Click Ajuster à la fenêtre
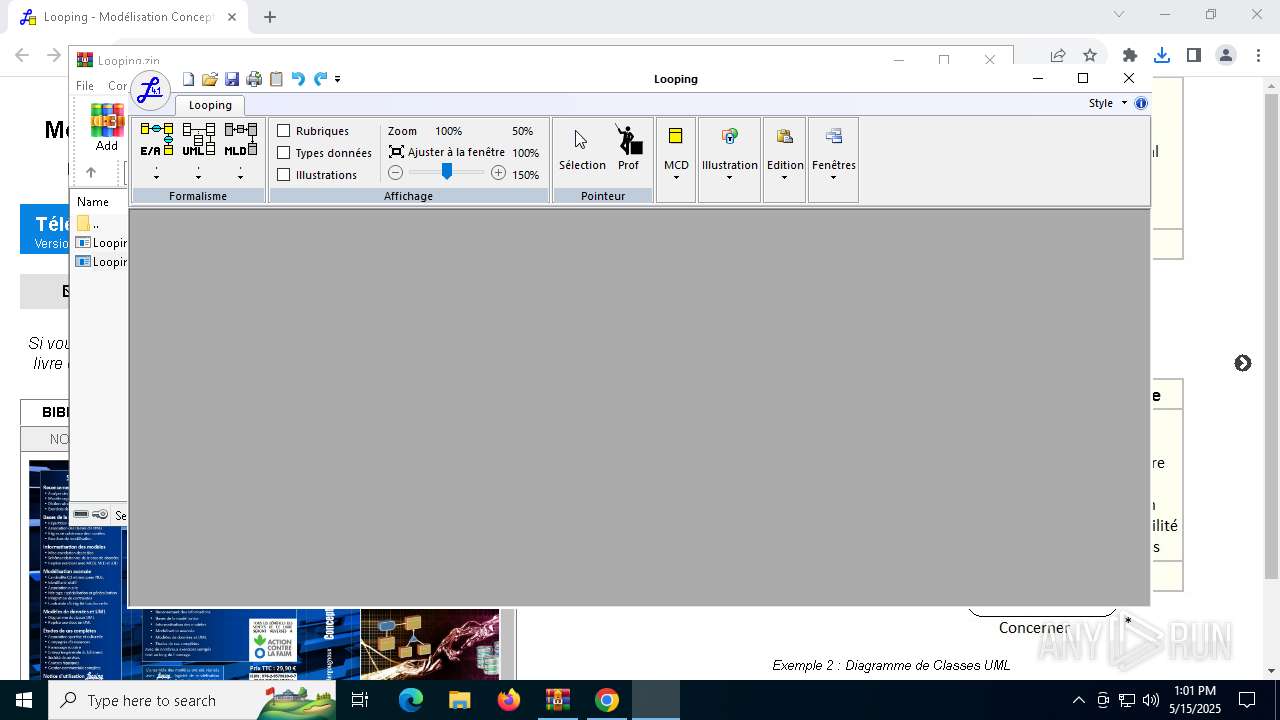The height and width of the screenshot is (720, 1280). [x=446, y=152]
